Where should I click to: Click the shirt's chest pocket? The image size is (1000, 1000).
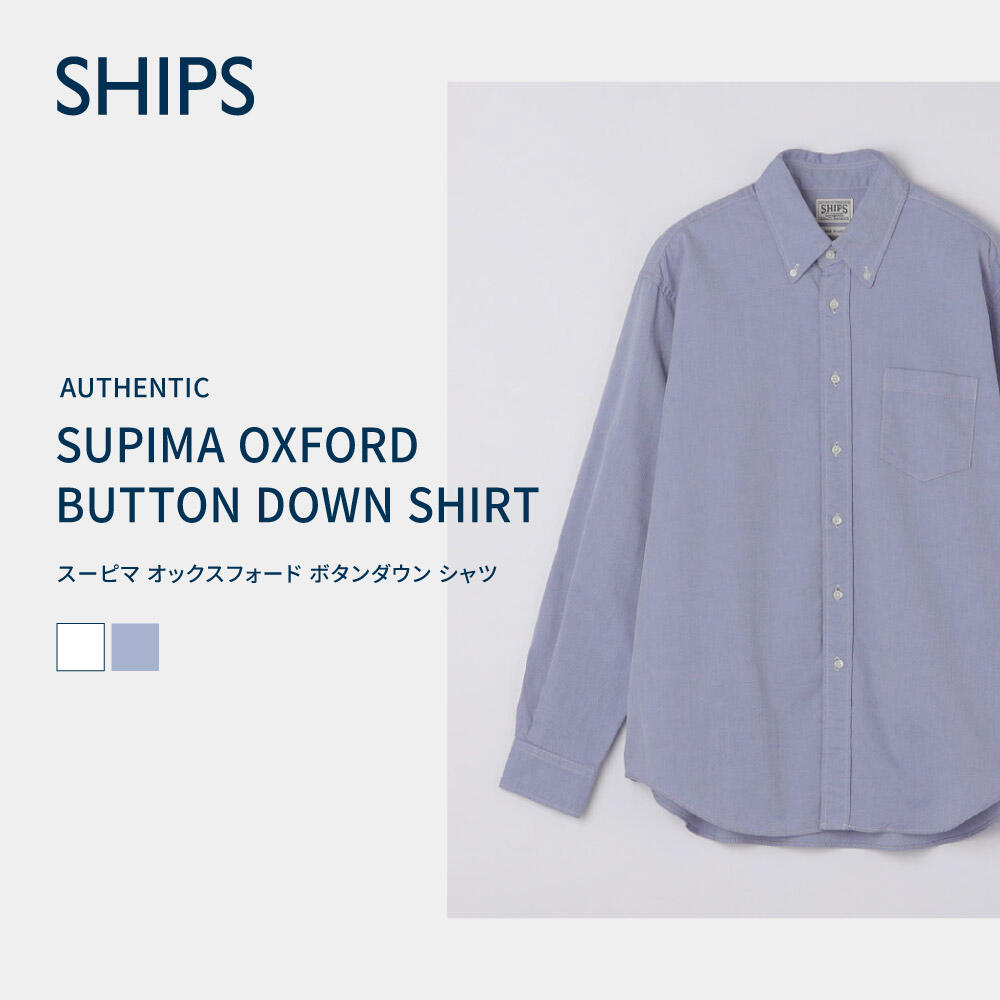coord(929,424)
